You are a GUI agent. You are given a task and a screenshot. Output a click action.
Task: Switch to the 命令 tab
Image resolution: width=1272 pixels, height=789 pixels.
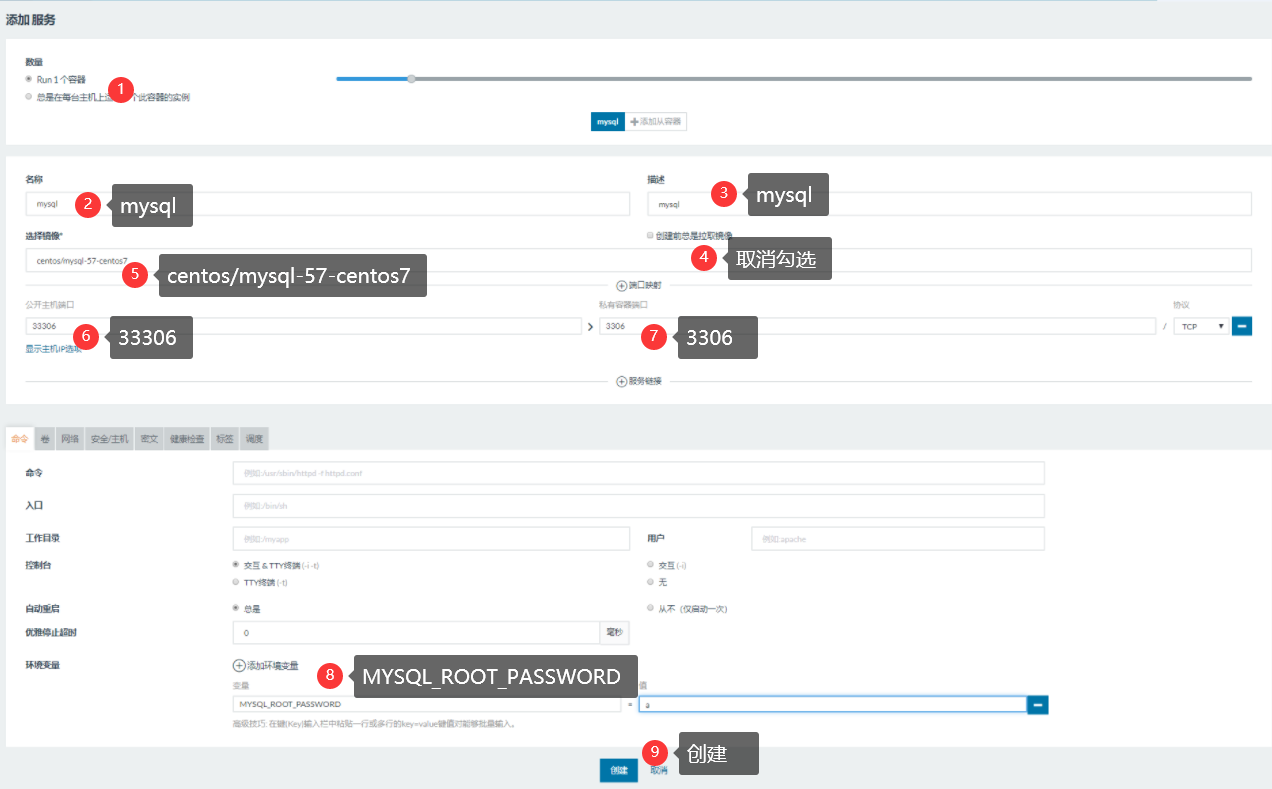[19, 439]
